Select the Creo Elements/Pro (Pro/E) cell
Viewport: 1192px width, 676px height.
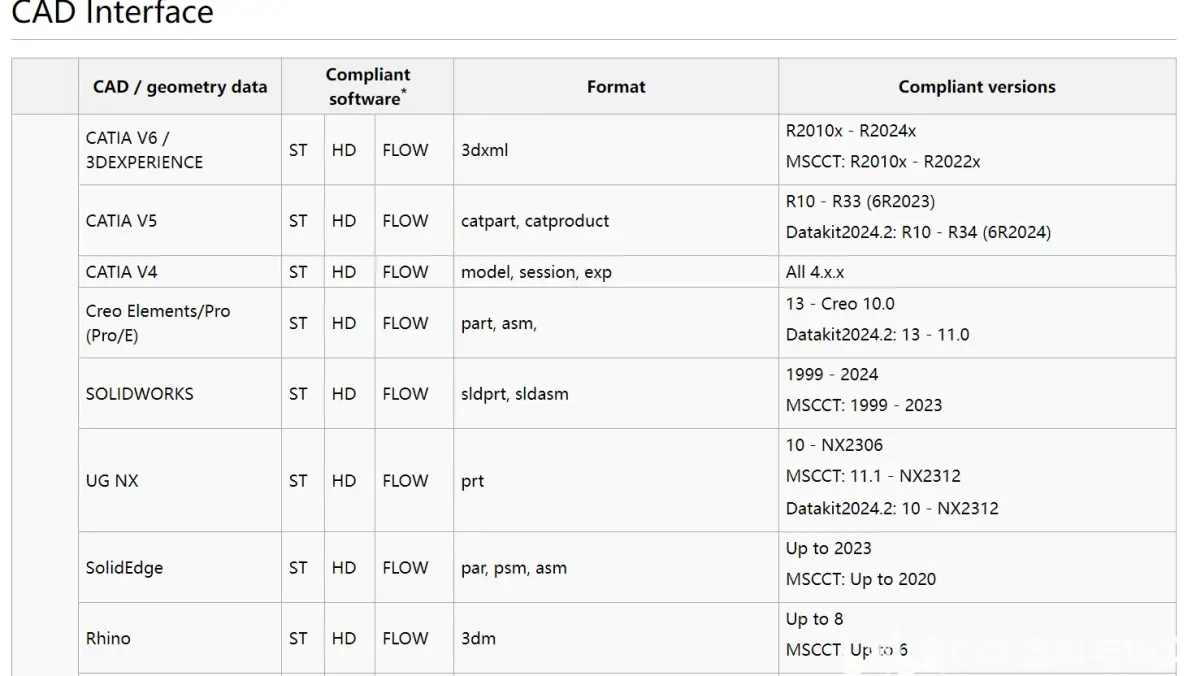[180, 323]
